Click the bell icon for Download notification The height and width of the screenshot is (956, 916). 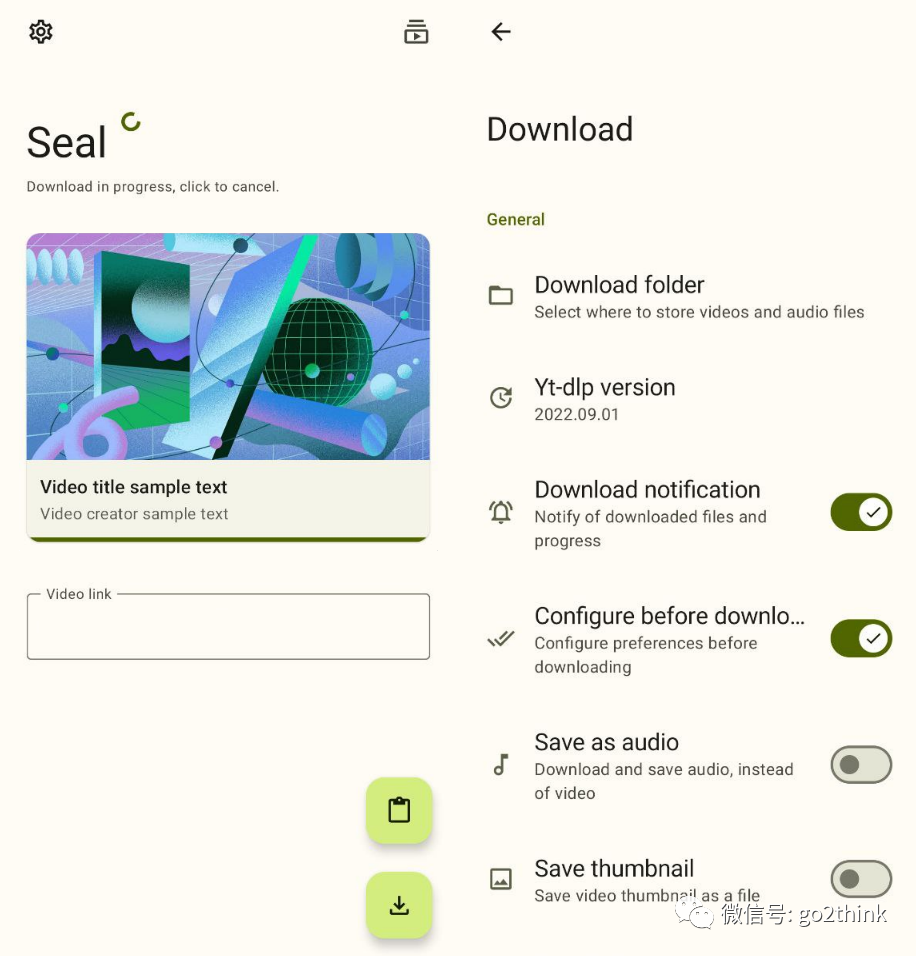click(501, 512)
